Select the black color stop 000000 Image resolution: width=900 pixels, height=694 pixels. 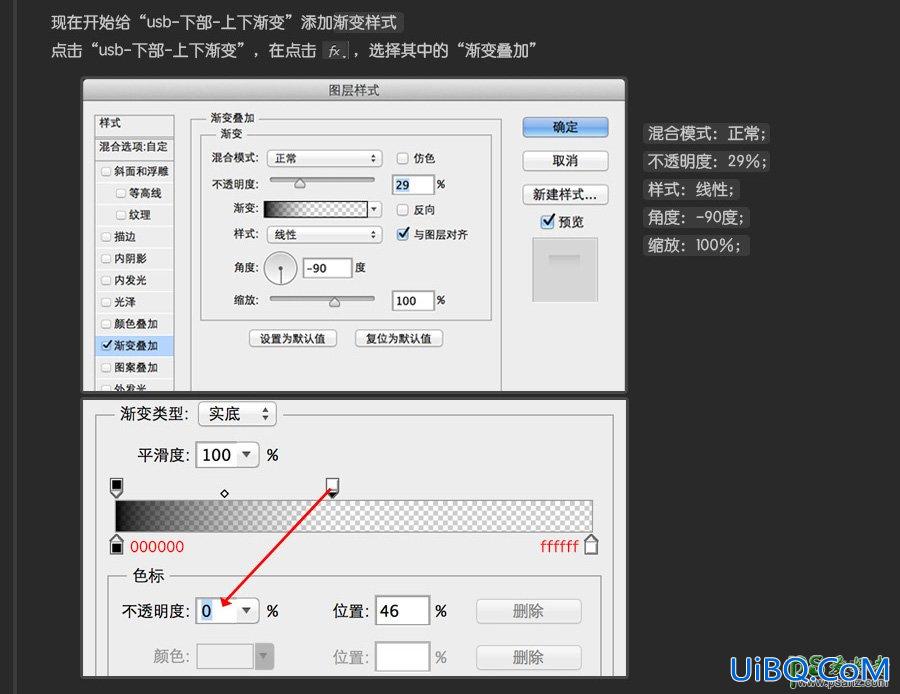[x=117, y=544]
